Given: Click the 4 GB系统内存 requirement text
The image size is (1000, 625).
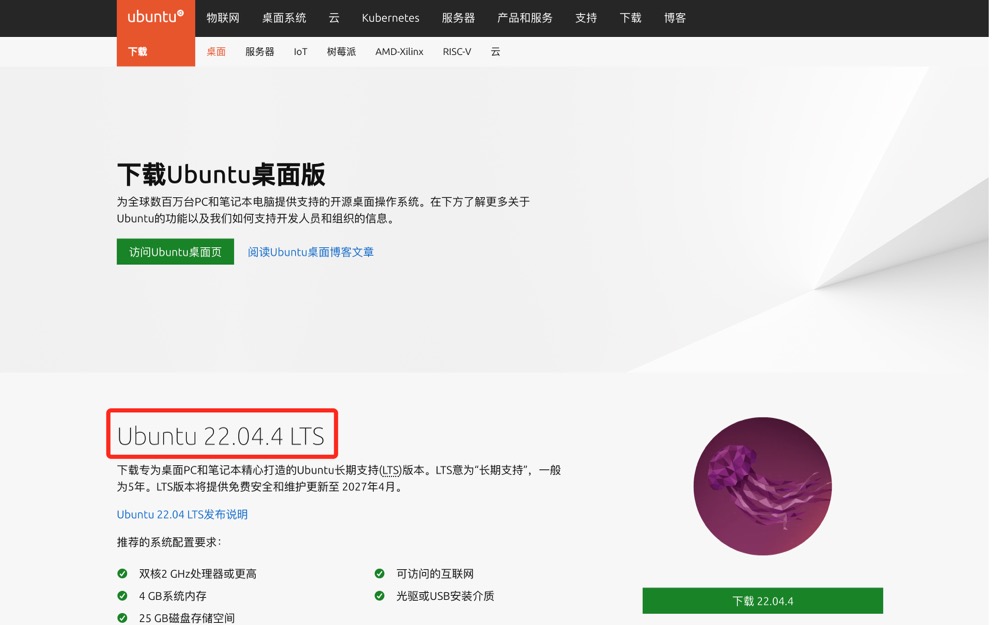Looking at the screenshot, I should tap(173, 596).
